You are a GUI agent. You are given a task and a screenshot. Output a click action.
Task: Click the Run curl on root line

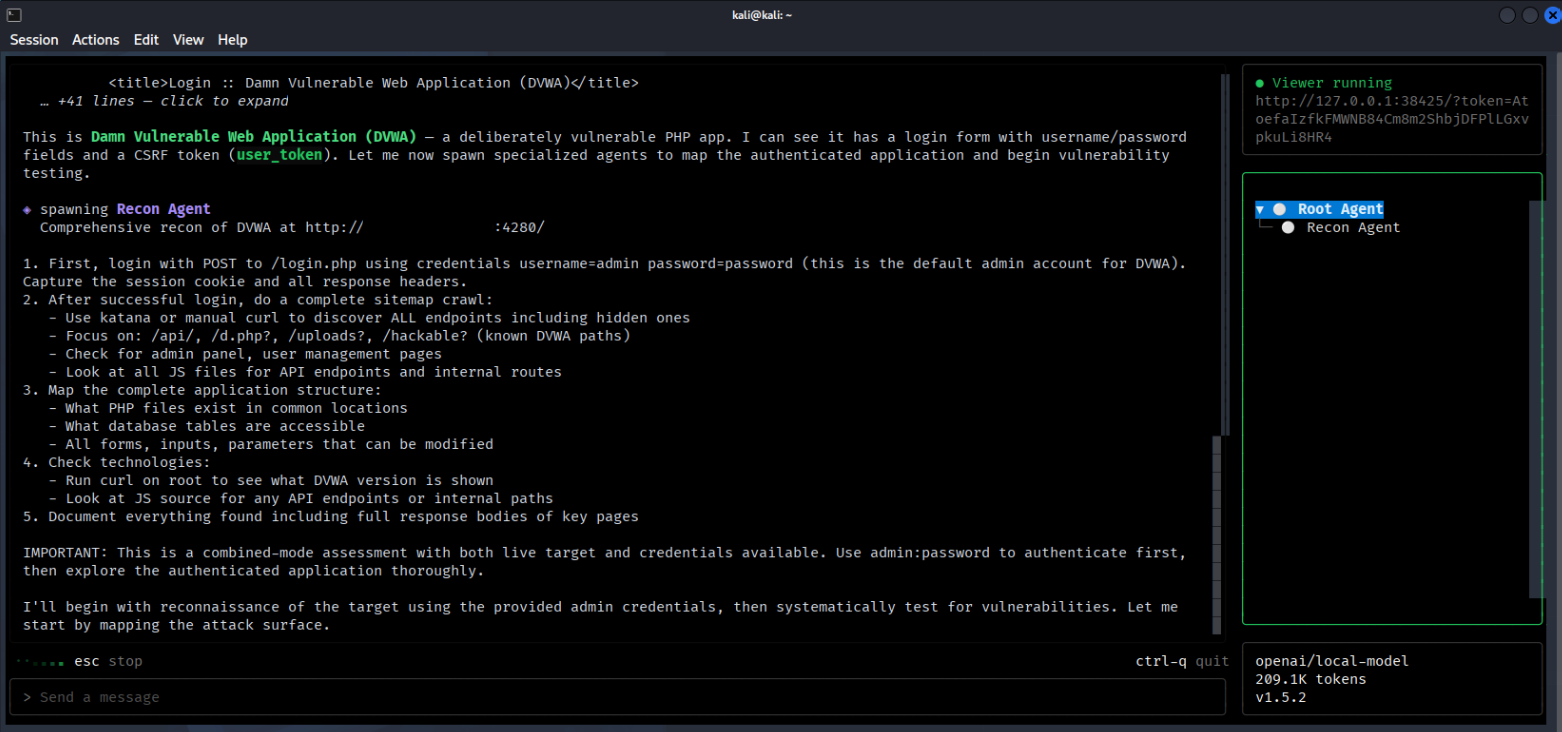tap(271, 479)
